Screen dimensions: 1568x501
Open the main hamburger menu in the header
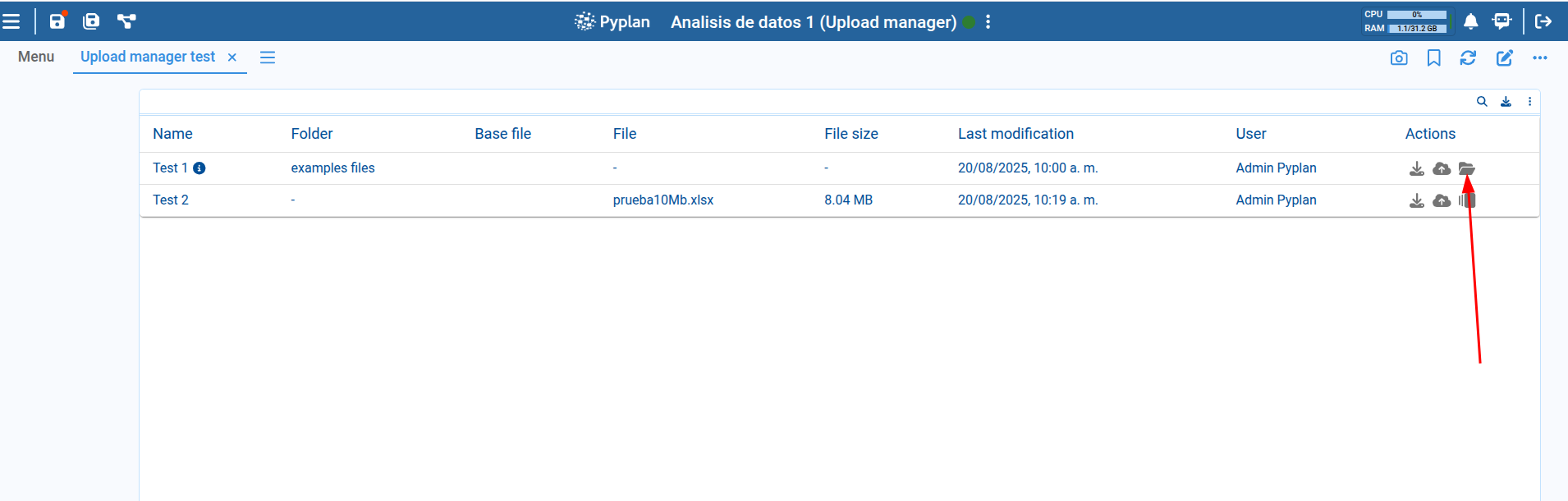11,21
